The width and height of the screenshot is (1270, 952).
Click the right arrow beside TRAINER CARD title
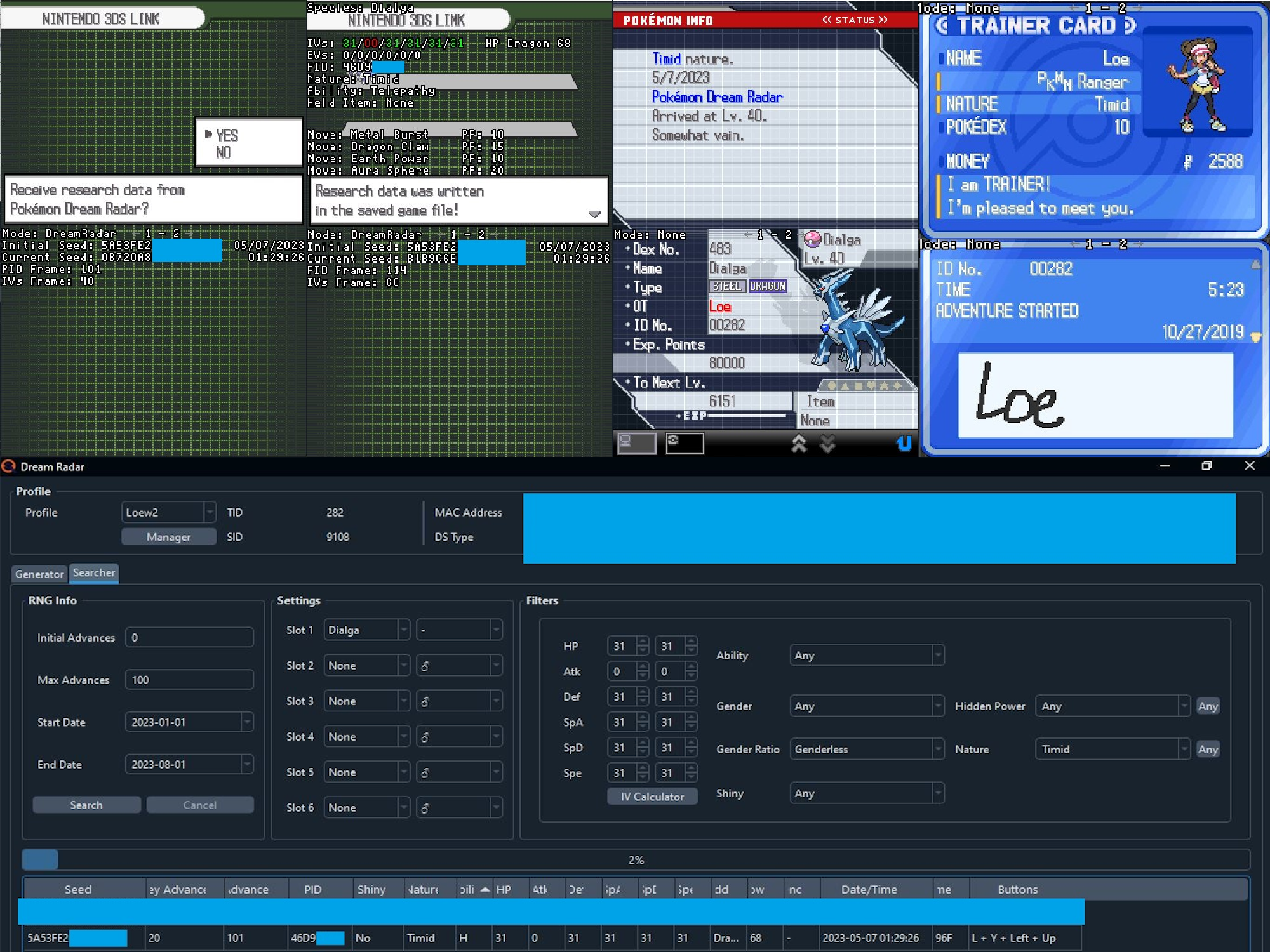click(1130, 25)
